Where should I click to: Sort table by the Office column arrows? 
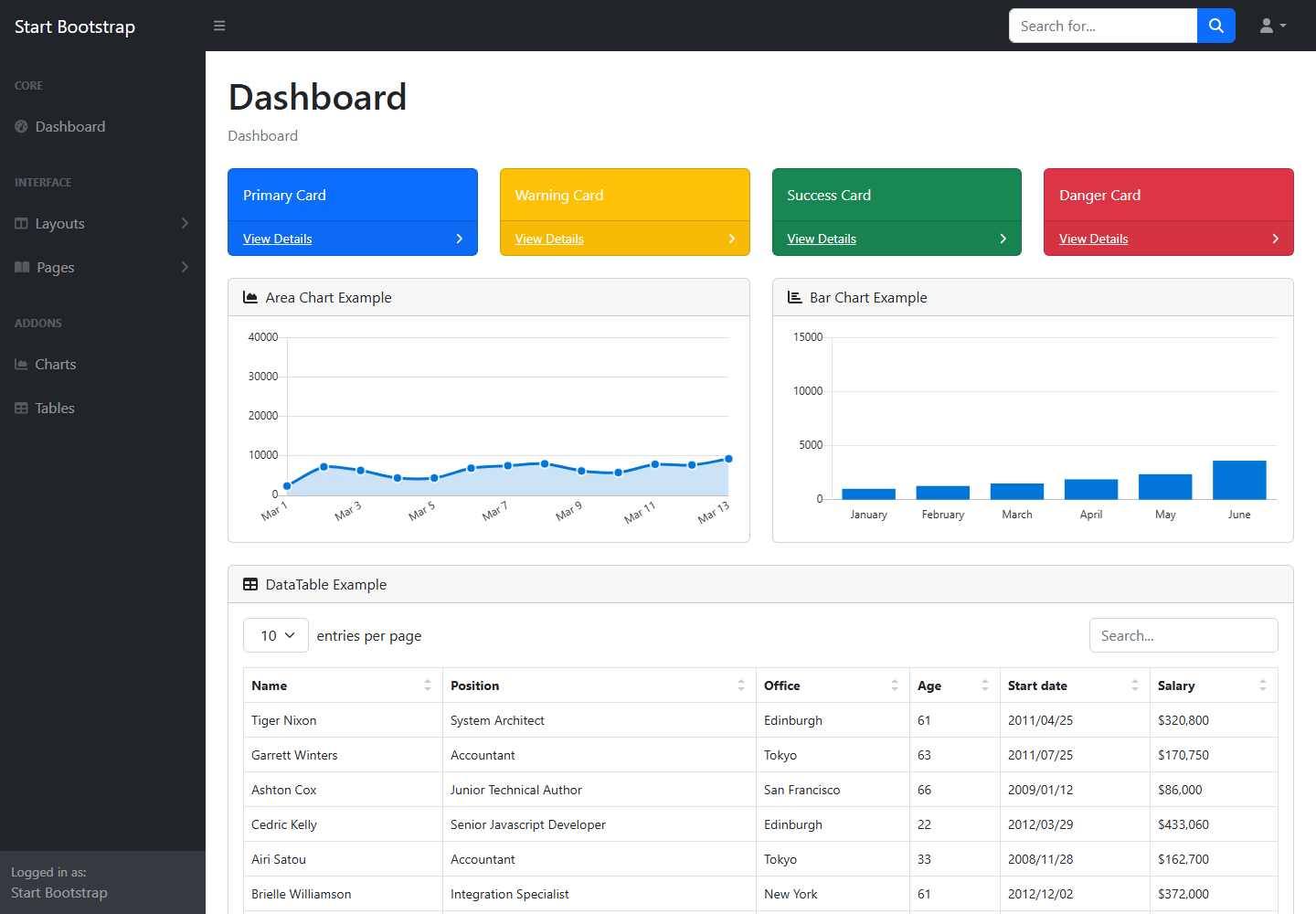pos(895,685)
